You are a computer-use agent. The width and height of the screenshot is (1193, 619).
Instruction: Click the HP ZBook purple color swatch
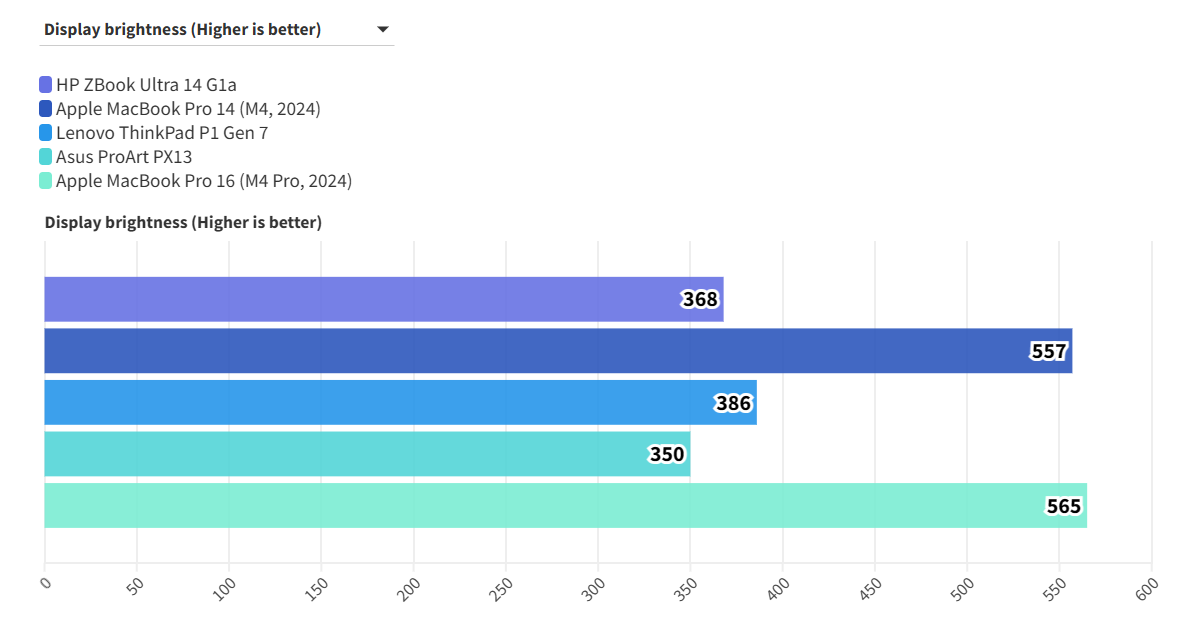coord(46,85)
